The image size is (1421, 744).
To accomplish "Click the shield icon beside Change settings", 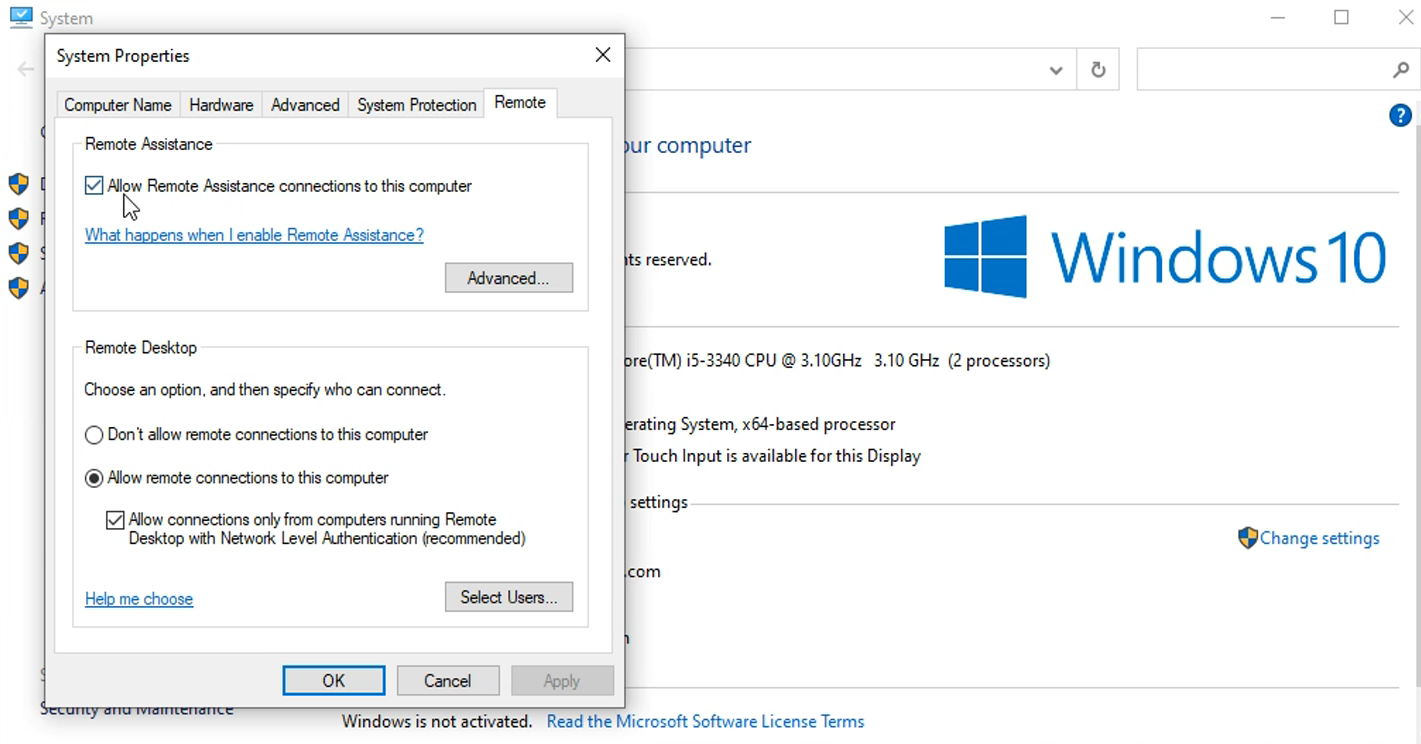I will (1247, 538).
